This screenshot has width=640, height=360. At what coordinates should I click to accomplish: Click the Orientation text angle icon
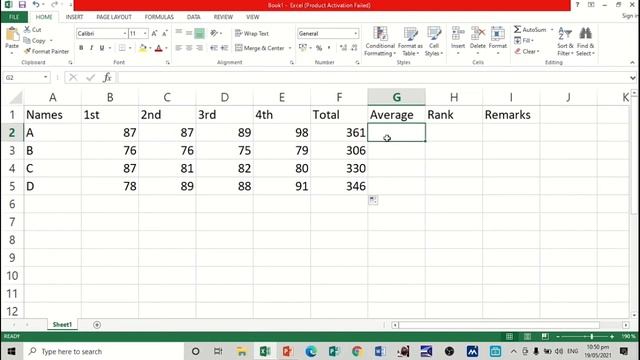[x=214, y=33]
